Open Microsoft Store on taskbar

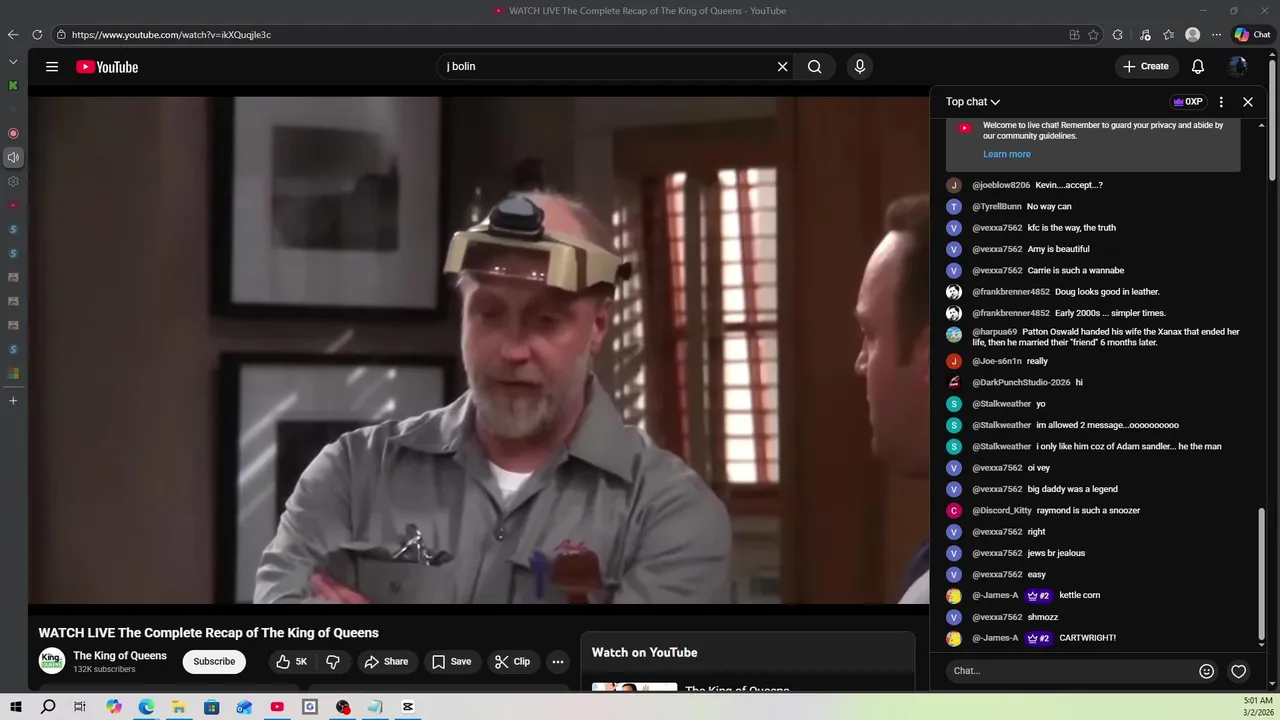point(211,707)
